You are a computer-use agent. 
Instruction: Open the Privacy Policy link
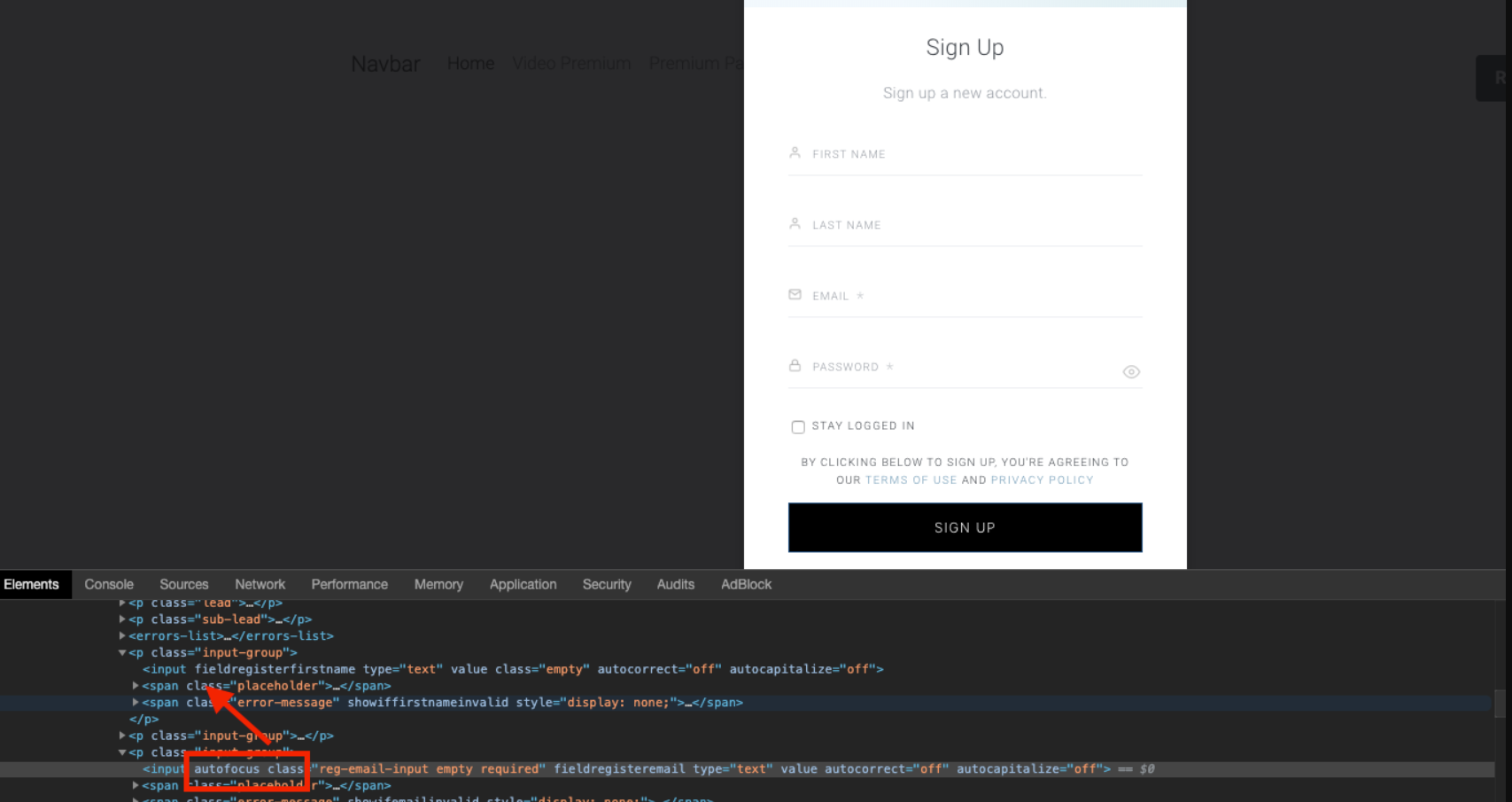(1042, 479)
